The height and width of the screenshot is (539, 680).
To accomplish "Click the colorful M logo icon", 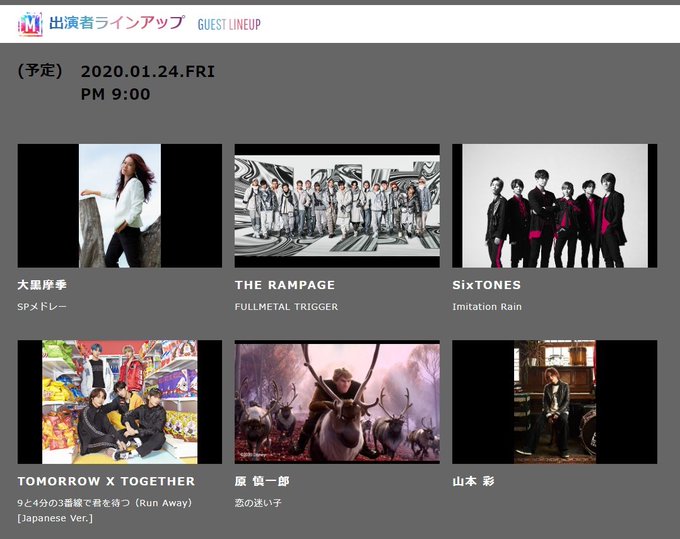I will coord(30,24).
